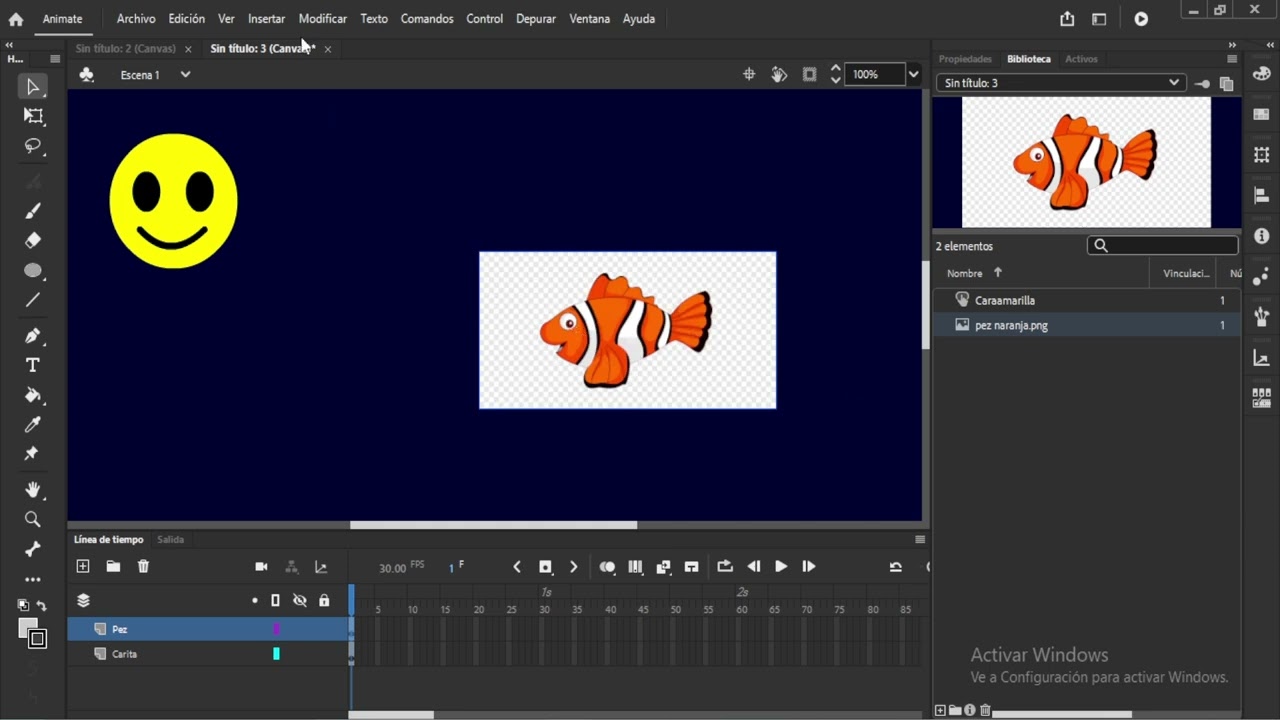Play the timeline animation
1280x720 pixels.
point(781,567)
